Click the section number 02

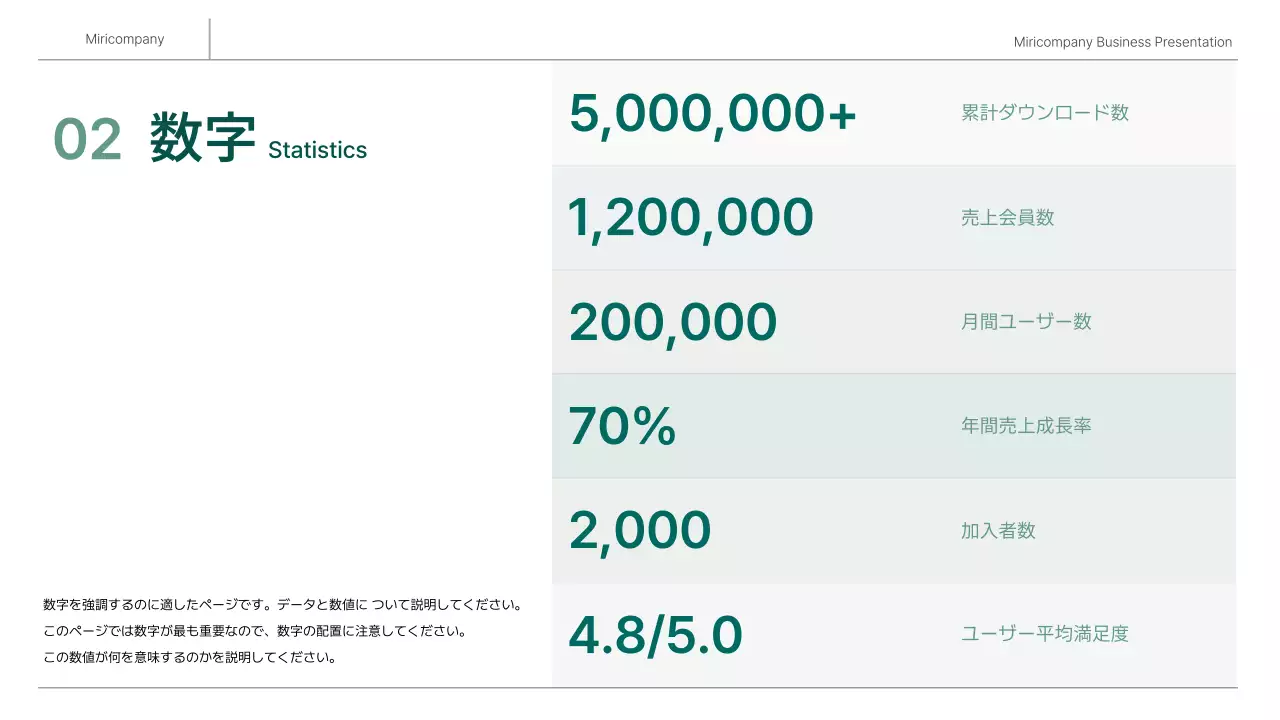point(87,139)
